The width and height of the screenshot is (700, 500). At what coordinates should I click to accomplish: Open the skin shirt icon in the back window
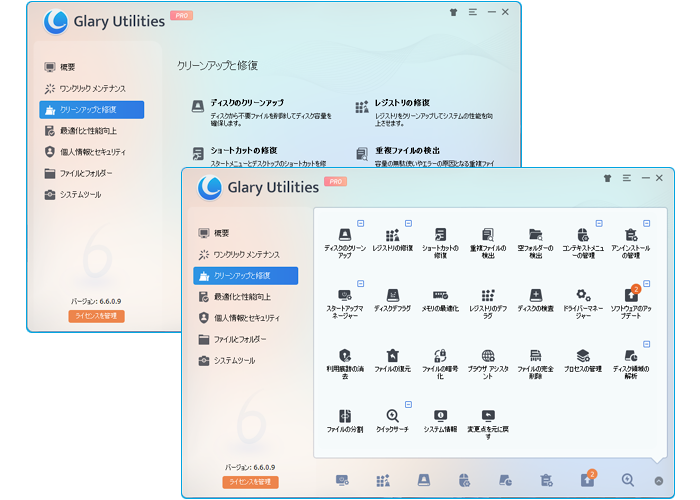coord(454,12)
